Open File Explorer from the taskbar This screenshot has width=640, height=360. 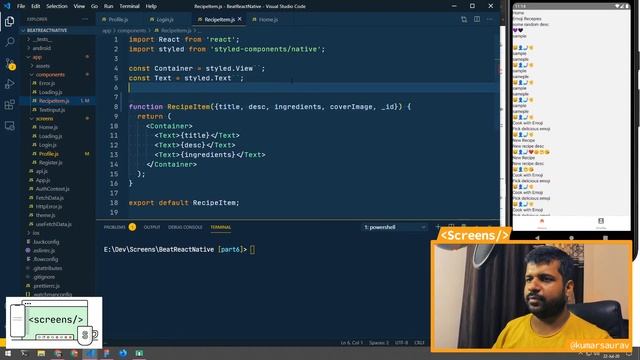coord(41,353)
